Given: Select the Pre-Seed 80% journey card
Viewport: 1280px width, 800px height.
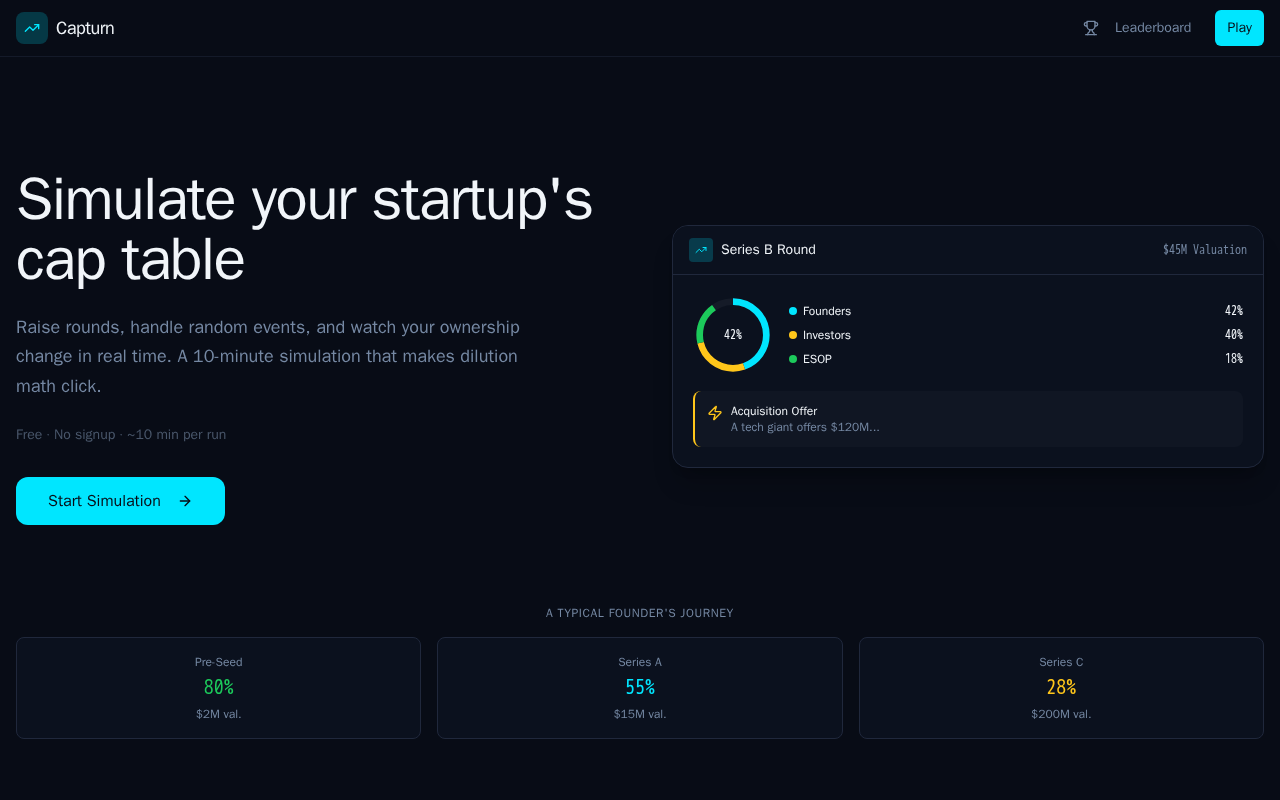Looking at the screenshot, I should [x=218, y=688].
